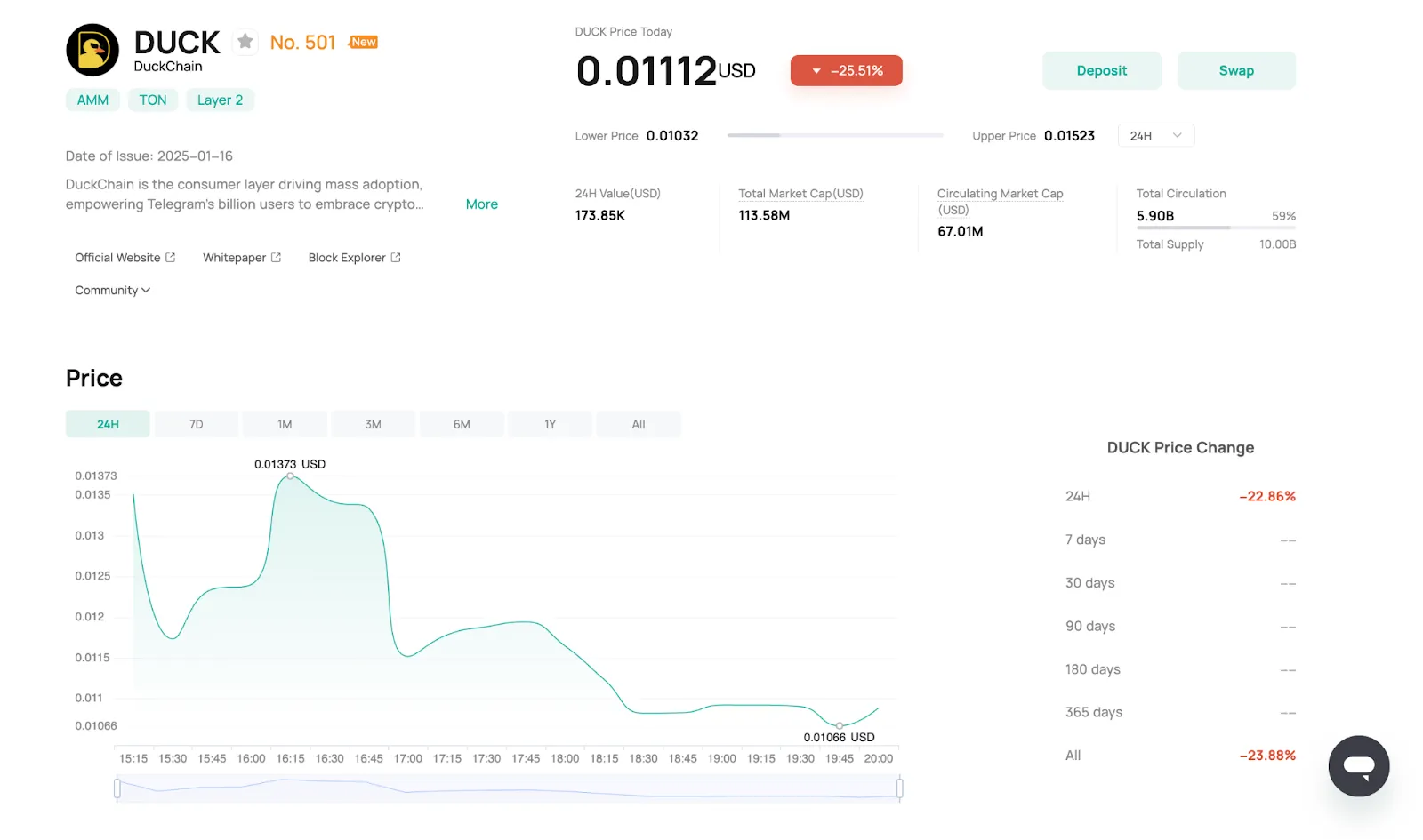
Task: Click the Upper Price 0.01523 value
Action: pyautogui.click(x=1069, y=136)
